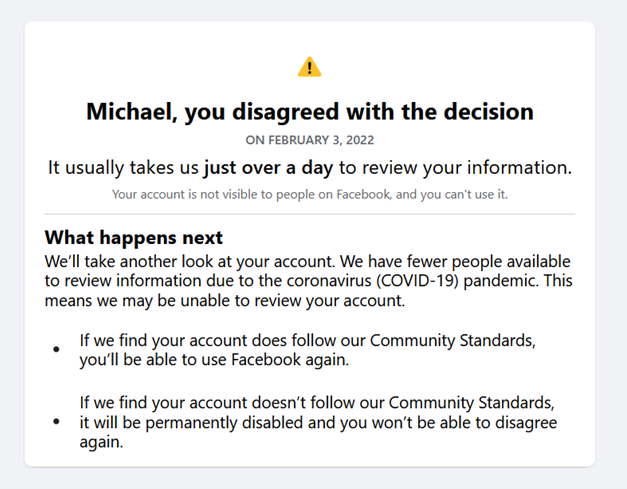Click the 'permanently disabled' sentence
Image resolution: width=627 pixels, height=489 pixels.
[318, 423]
